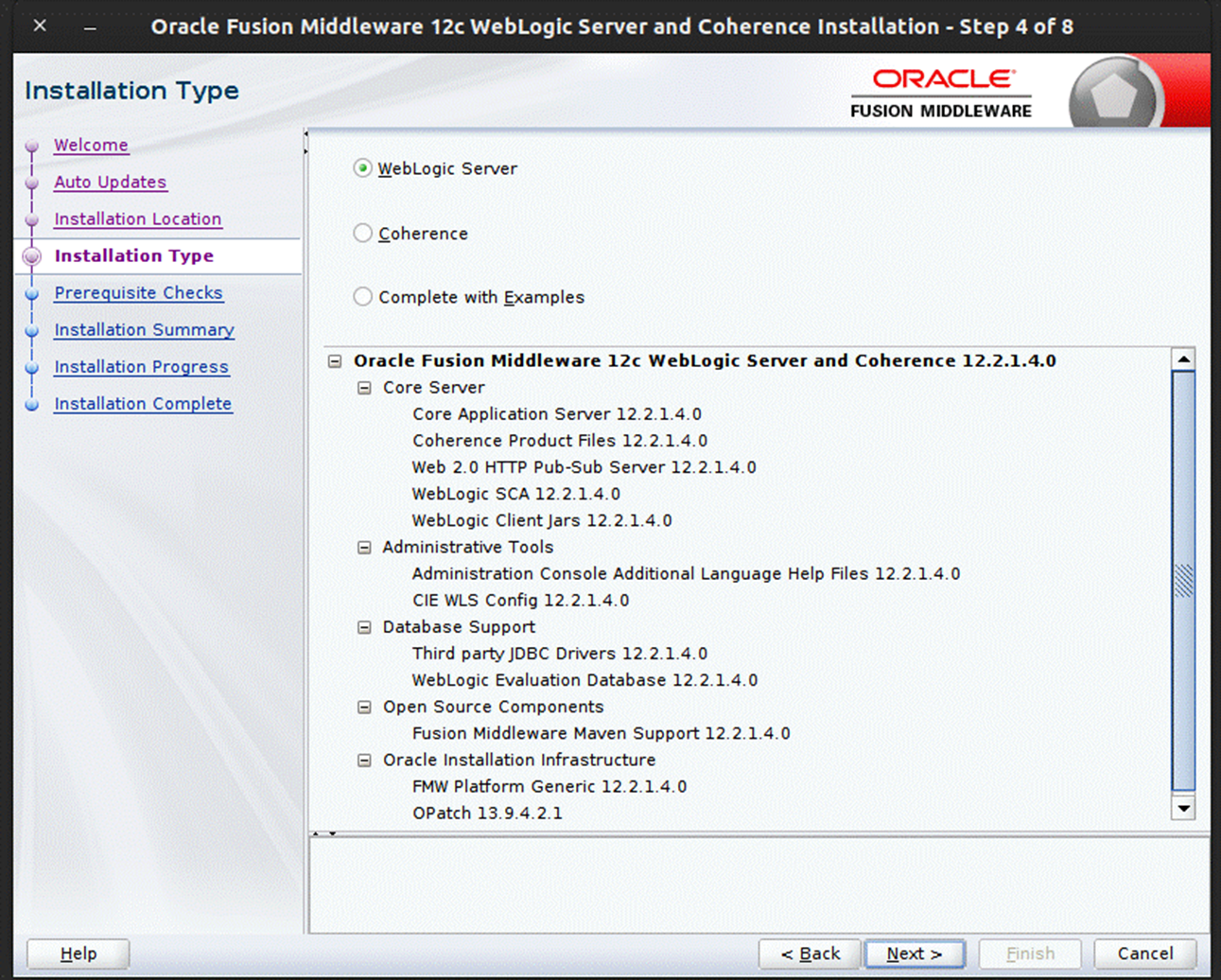Screen dimensions: 1221x980
Task: Return to the Installation Location step
Action: tap(138, 219)
